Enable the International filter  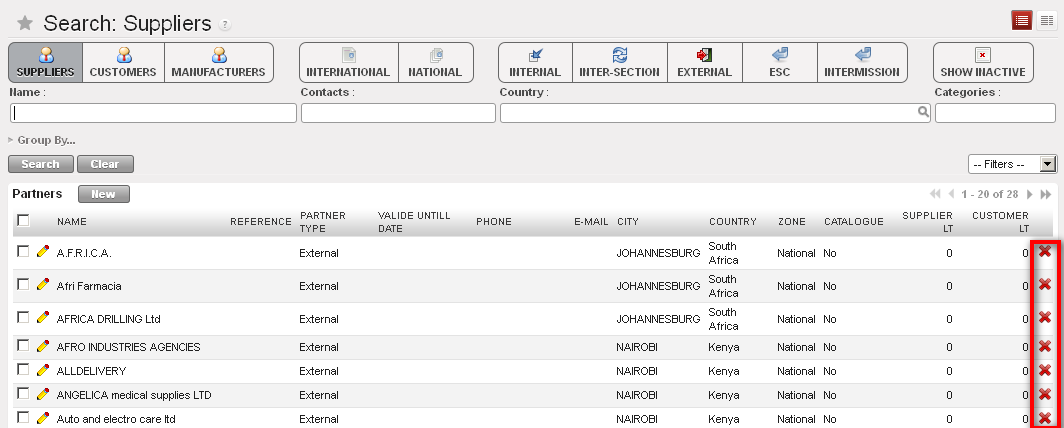(x=348, y=62)
